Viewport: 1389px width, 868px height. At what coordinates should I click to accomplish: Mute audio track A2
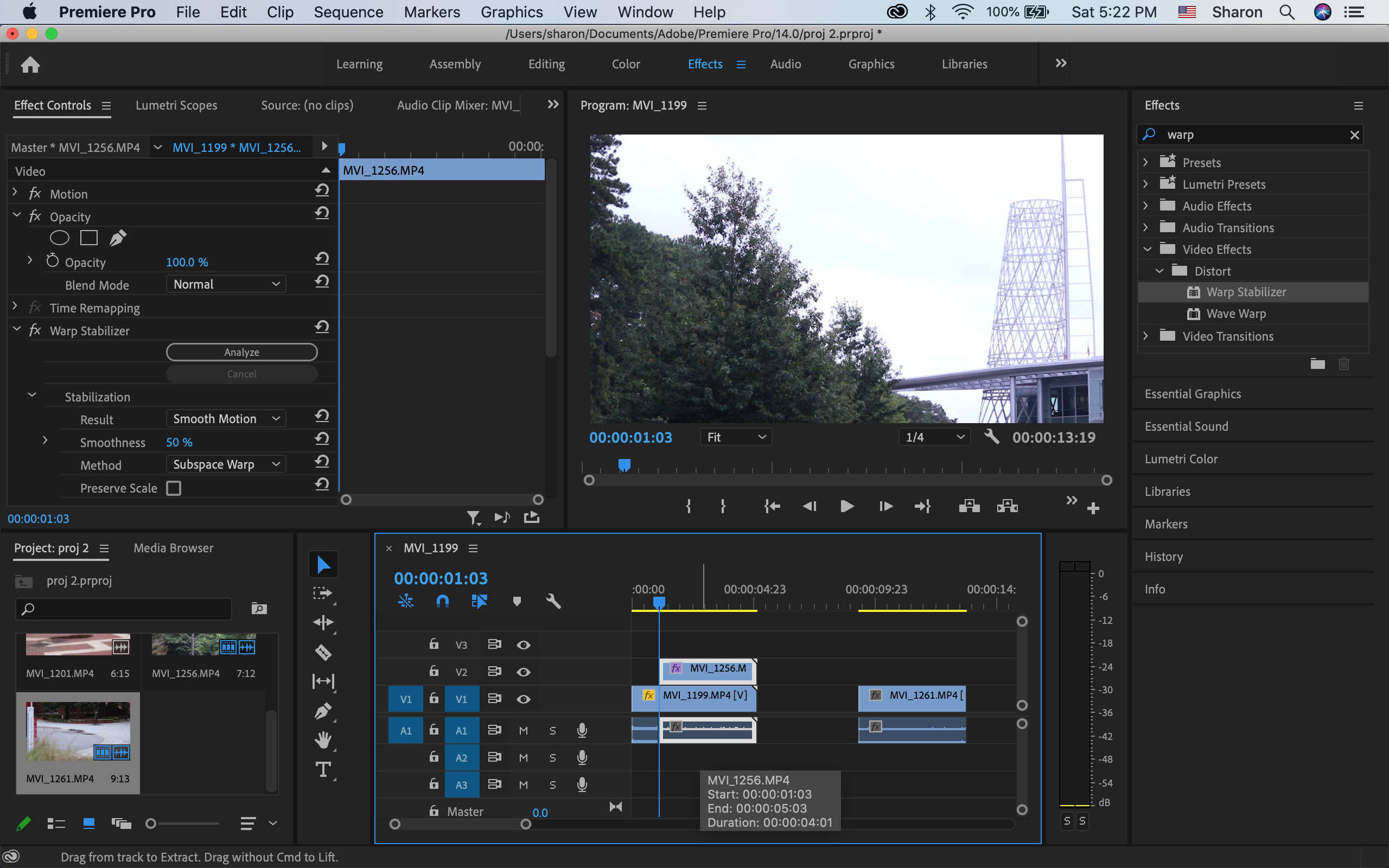523,757
